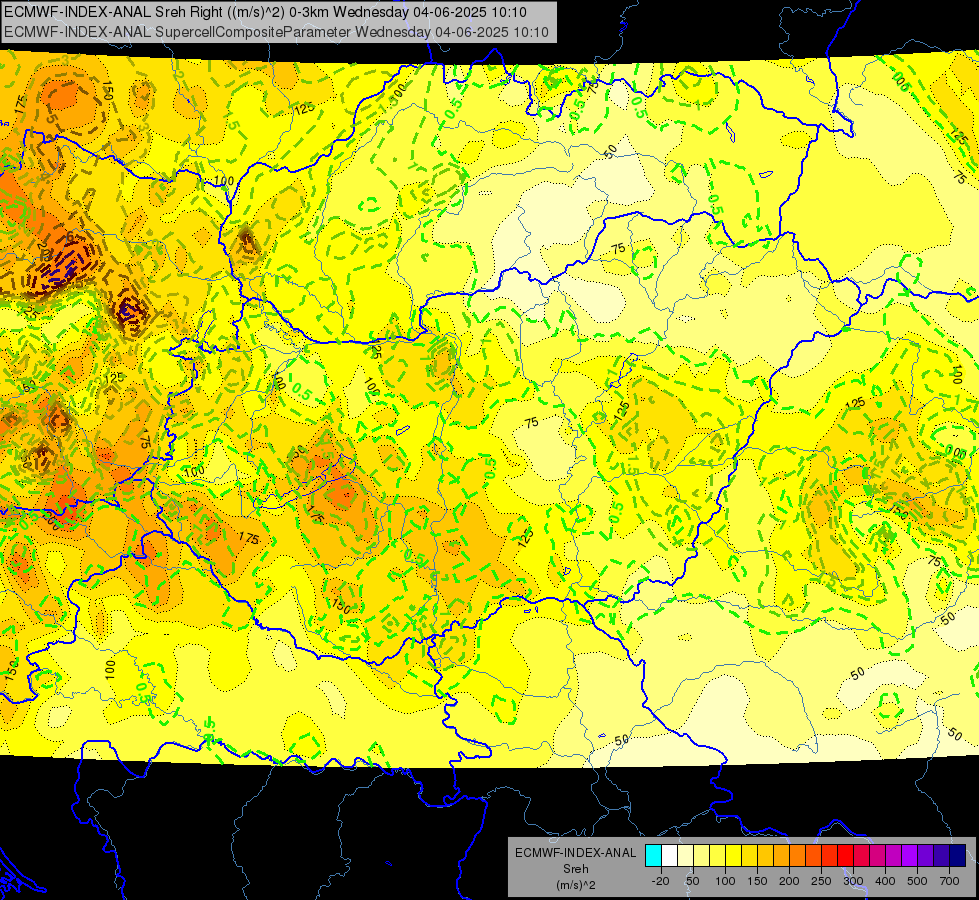
Task: Click the 'ECMWF-INDEX-ANAL' label in the legend box
Action: coord(575,853)
